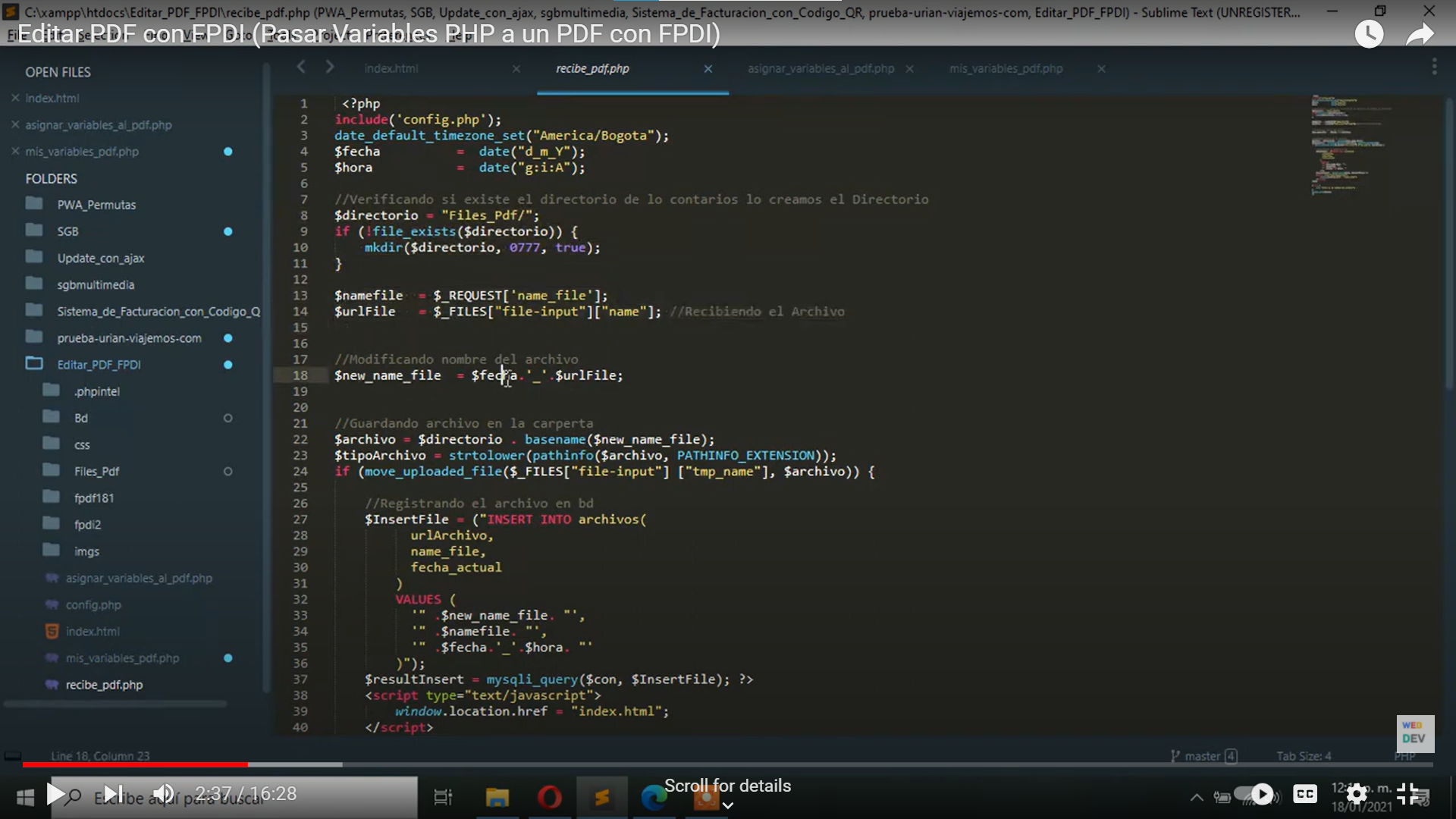This screenshot has width=1456, height=819.
Task: Toggle the autoplay switch
Action: click(1254, 794)
